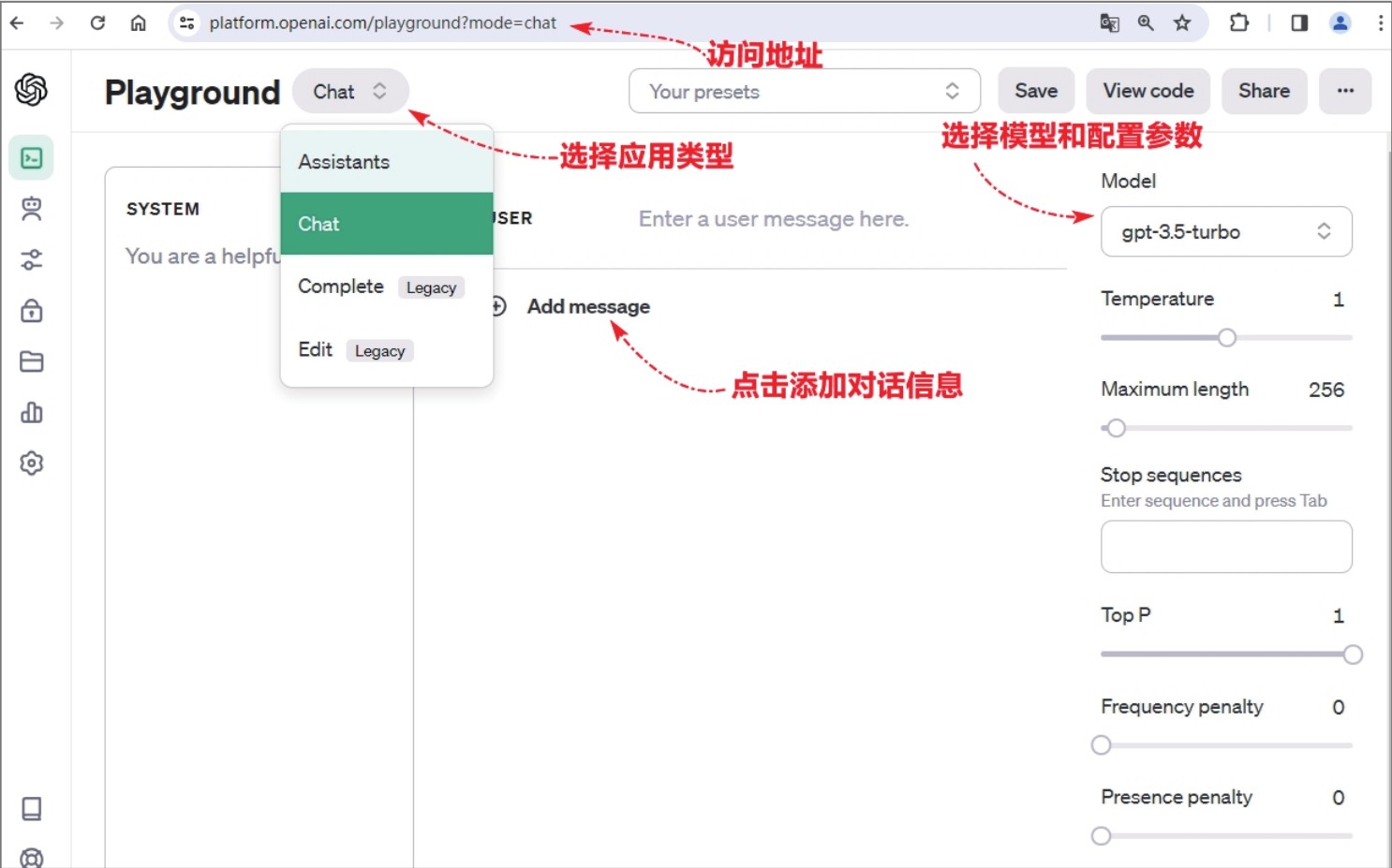Click the Share button
Screen dimensions: 1392x868
coord(1265,91)
